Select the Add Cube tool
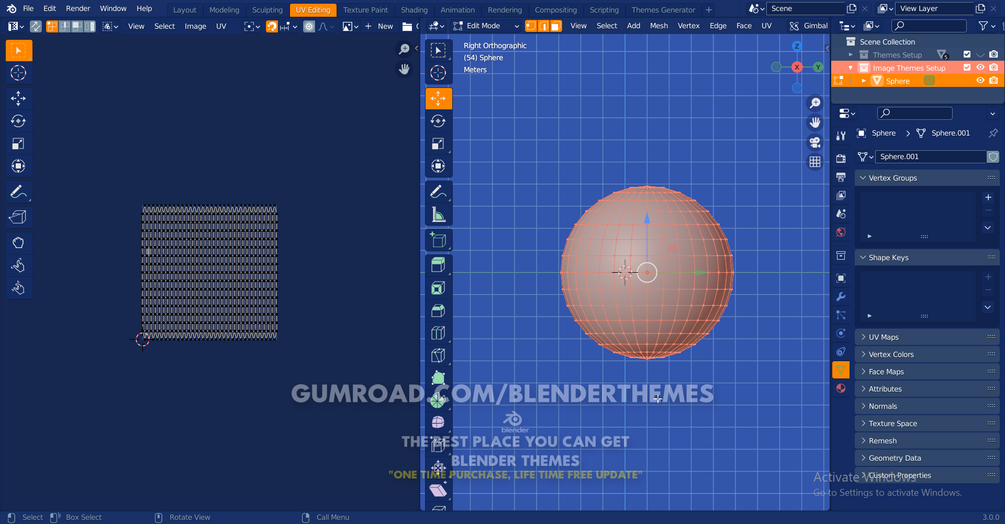Image resolution: width=1005 pixels, height=524 pixels. 438,240
